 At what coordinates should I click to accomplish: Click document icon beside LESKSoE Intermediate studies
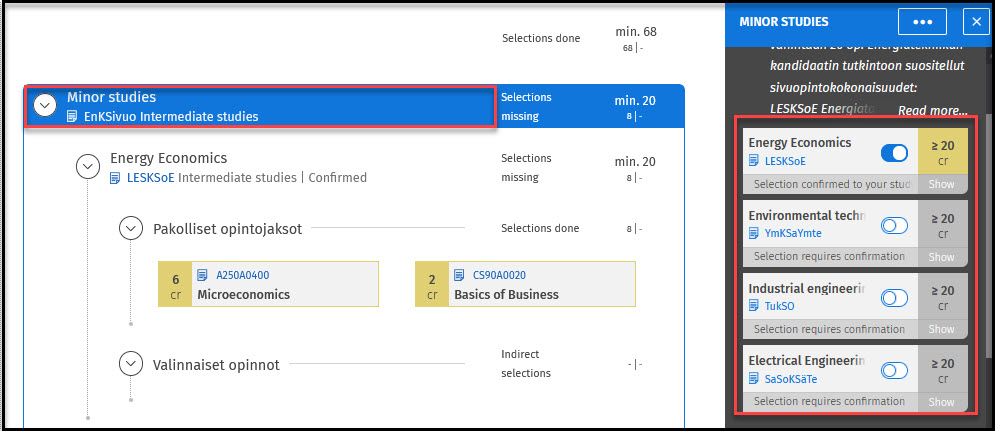click(x=116, y=178)
